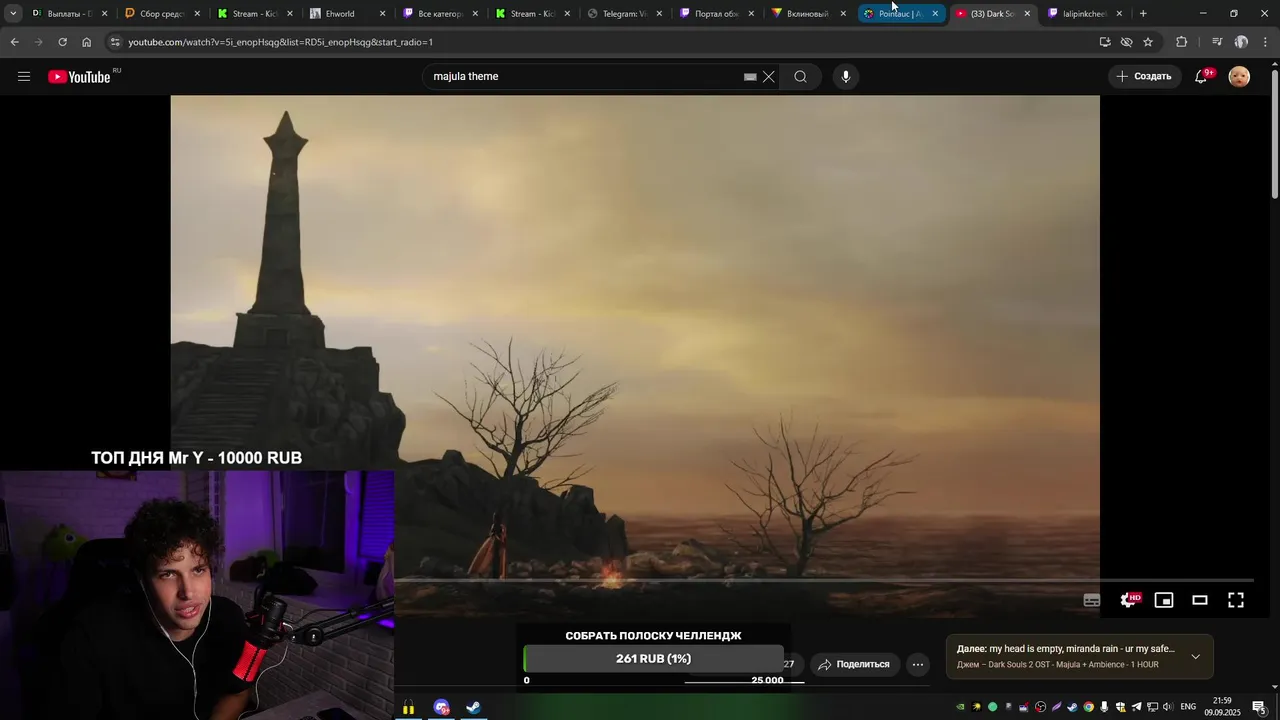Open video player settings gear

(x=1129, y=600)
